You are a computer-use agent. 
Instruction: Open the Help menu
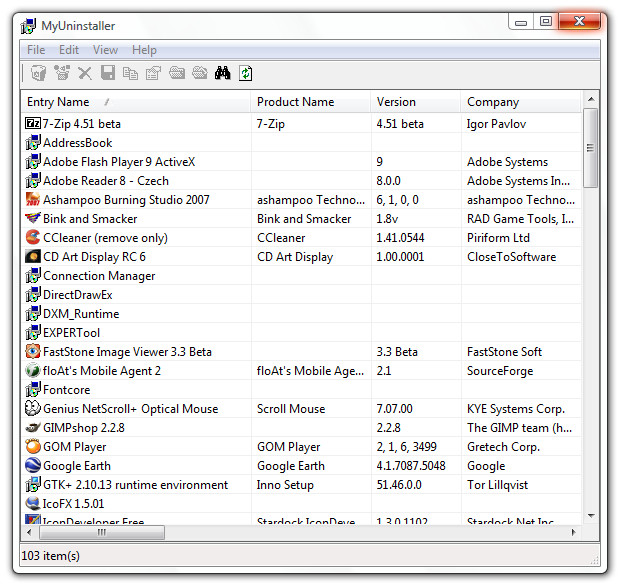click(x=144, y=50)
